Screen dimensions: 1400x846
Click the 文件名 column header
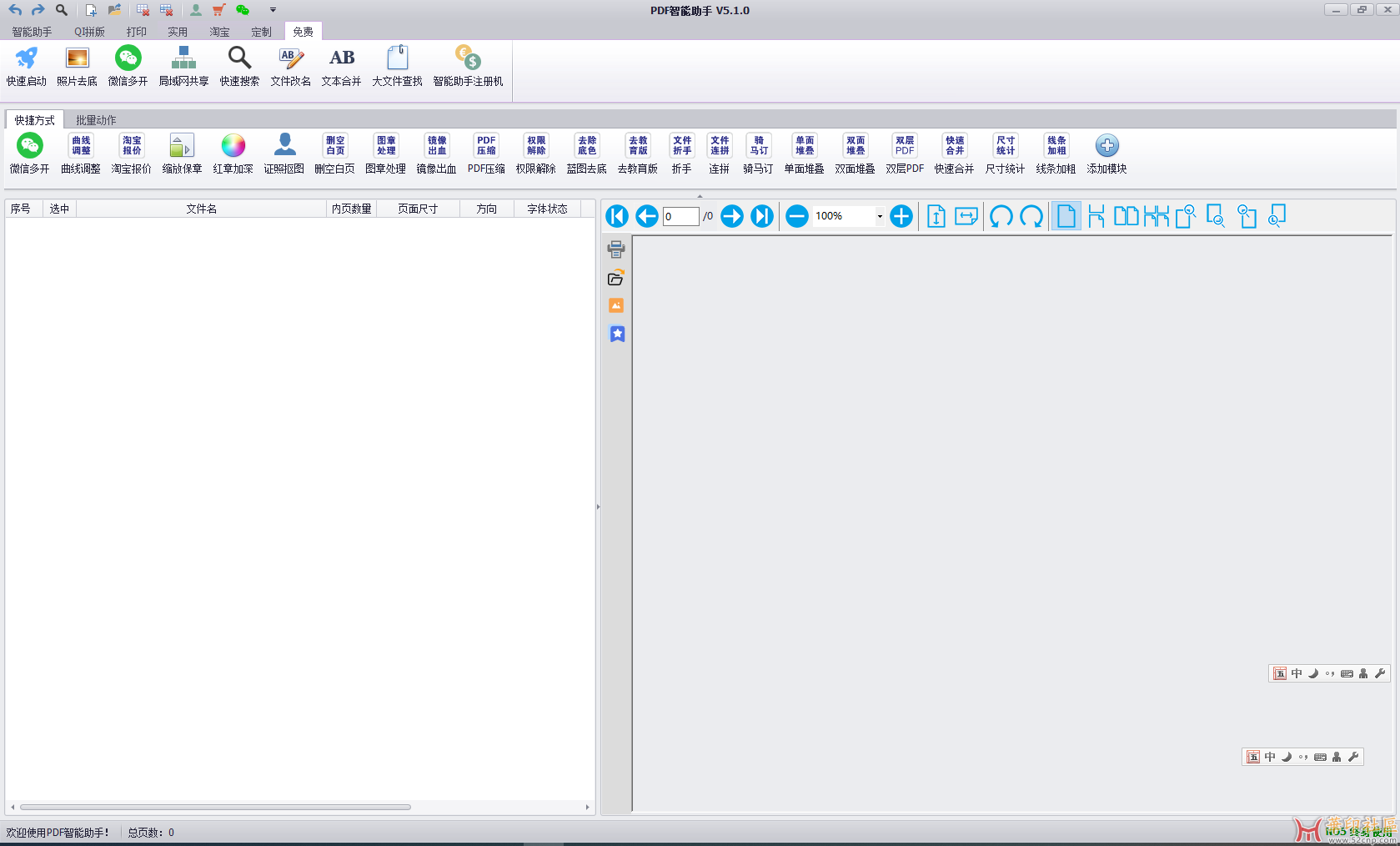tap(201, 209)
